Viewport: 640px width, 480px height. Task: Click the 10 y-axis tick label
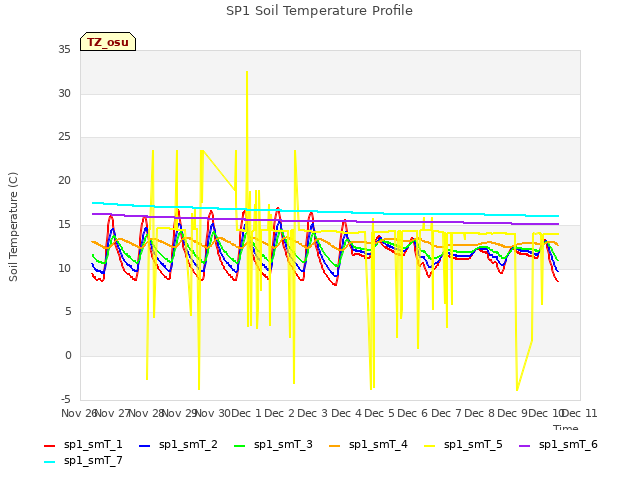click(64, 268)
